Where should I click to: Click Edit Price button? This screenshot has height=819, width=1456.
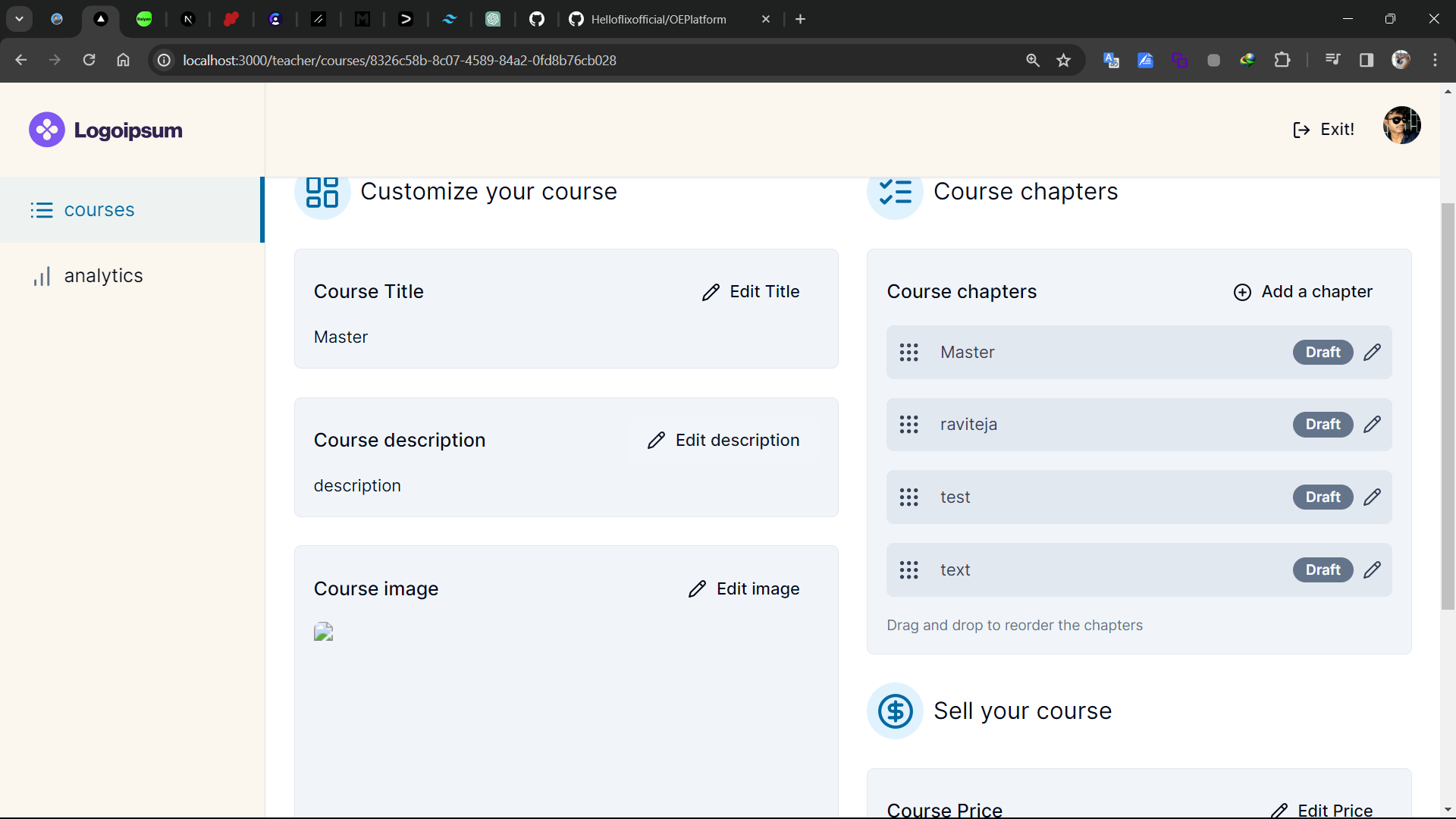tap(1321, 810)
